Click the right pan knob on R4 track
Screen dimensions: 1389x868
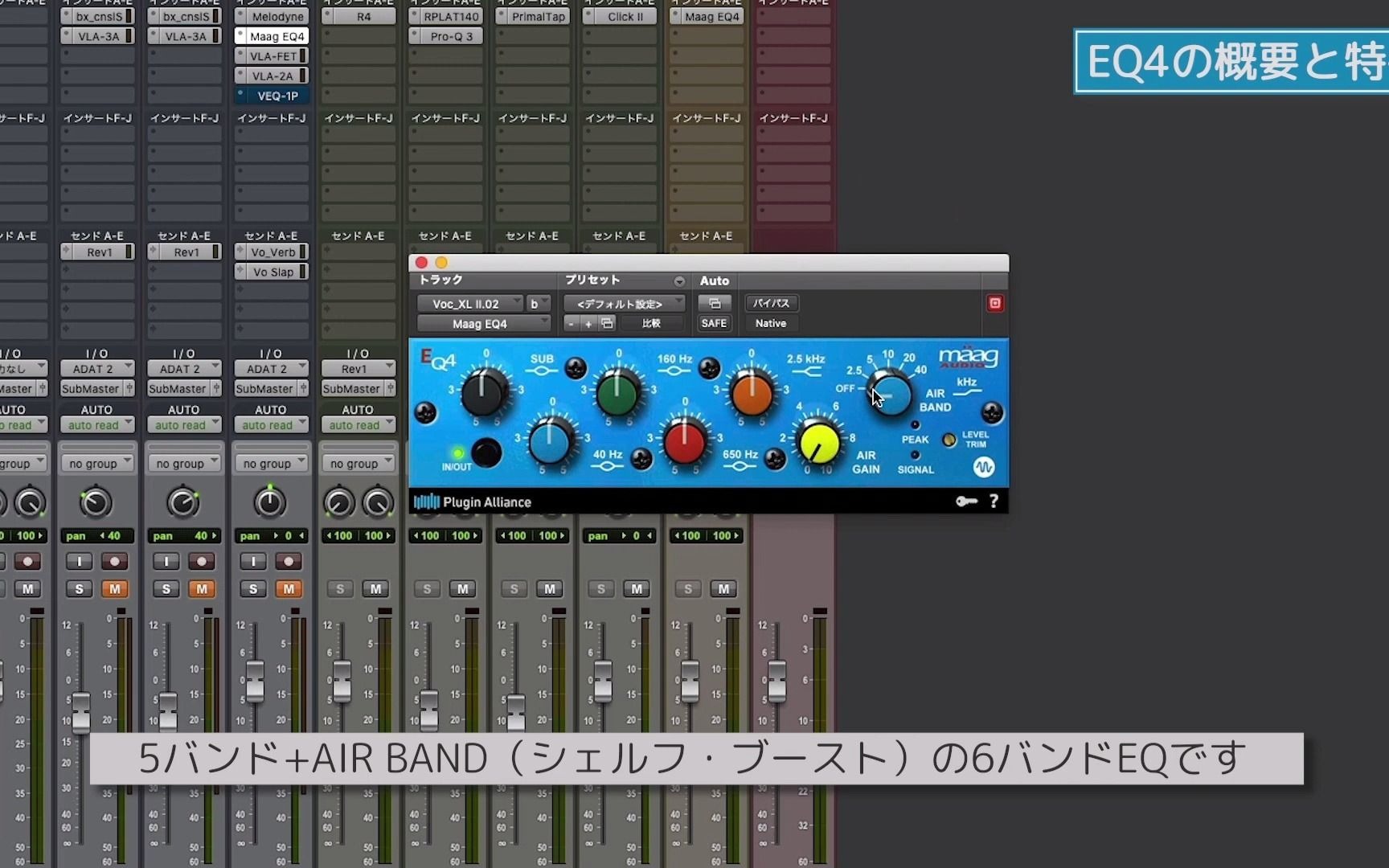coord(377,503)
